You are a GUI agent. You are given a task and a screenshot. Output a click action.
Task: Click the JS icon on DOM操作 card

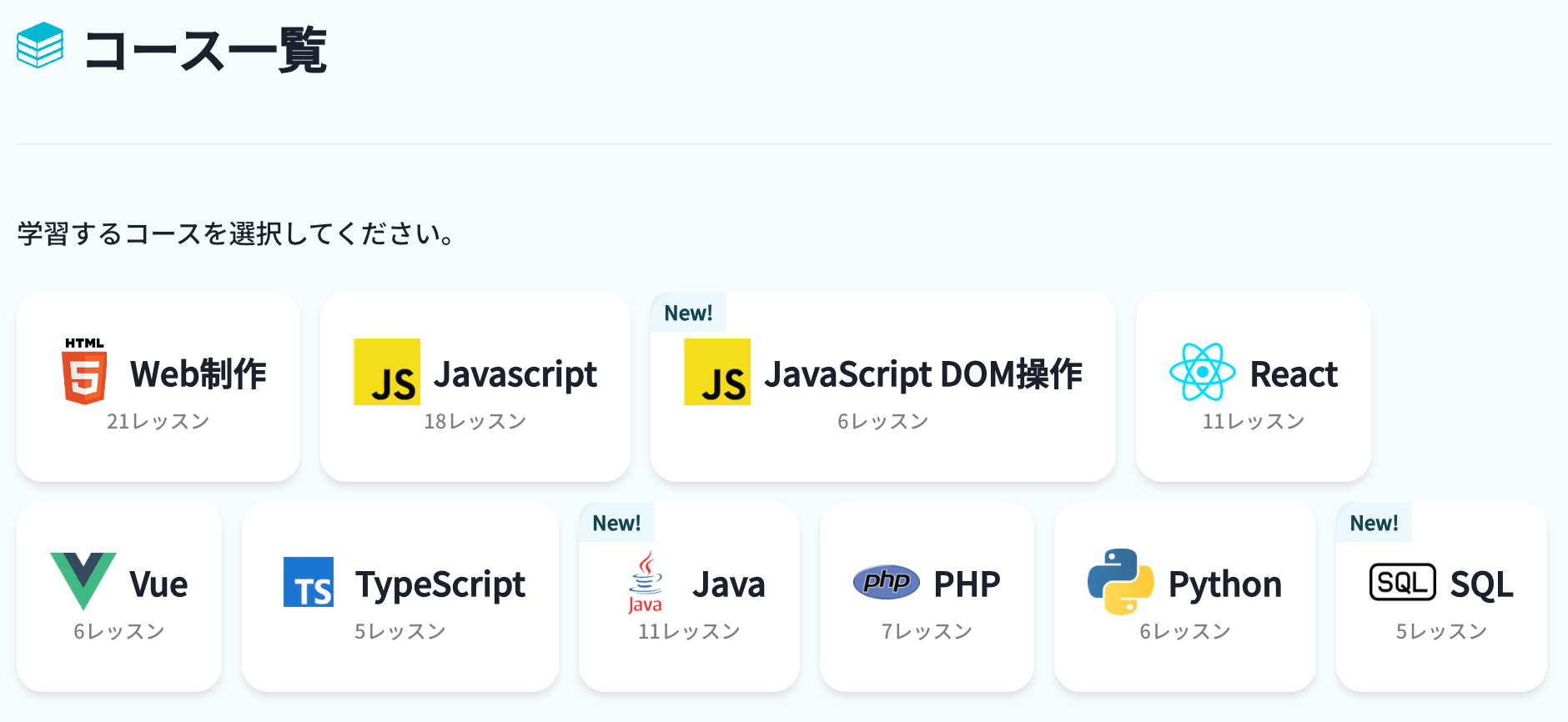coord(717,372)
